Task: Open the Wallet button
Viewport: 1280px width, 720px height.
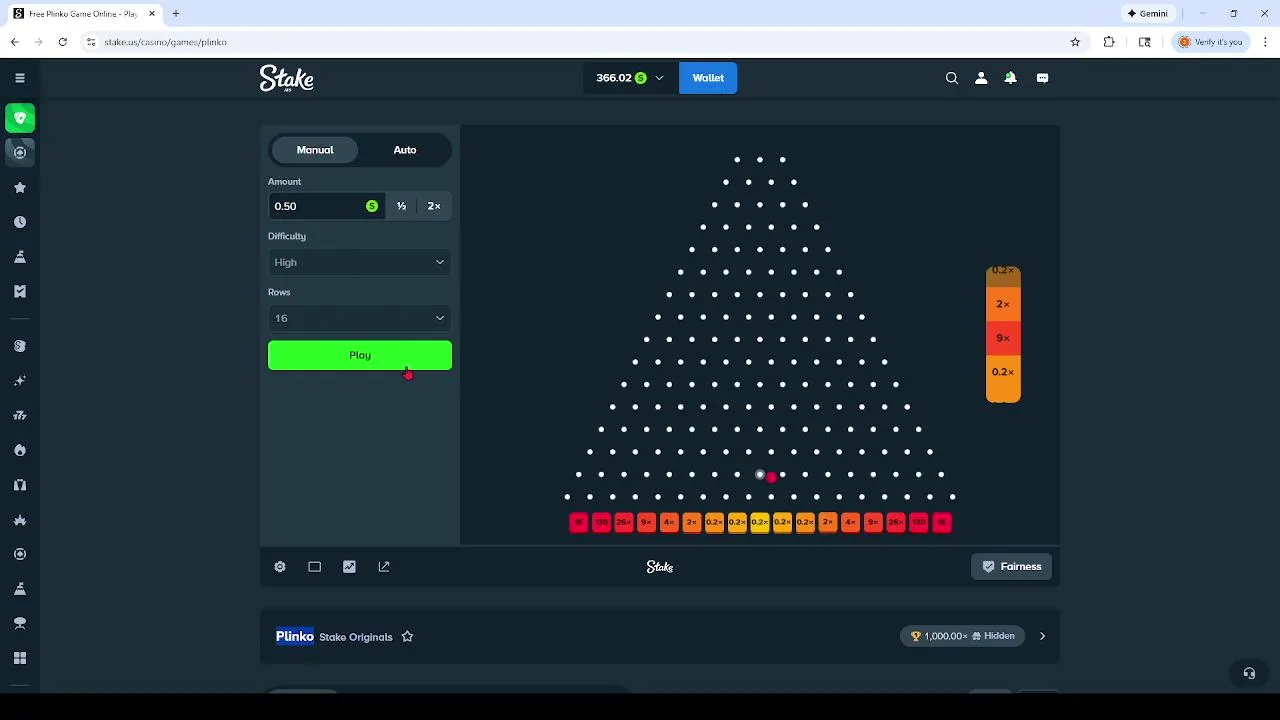Action: (708, 78)
